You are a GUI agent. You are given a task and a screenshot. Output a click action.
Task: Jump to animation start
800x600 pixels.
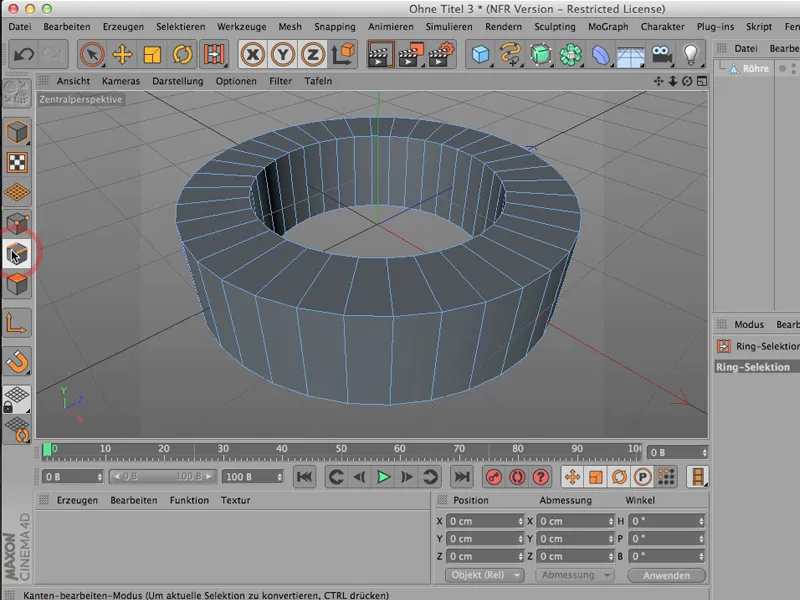click(x=305, y=477)
